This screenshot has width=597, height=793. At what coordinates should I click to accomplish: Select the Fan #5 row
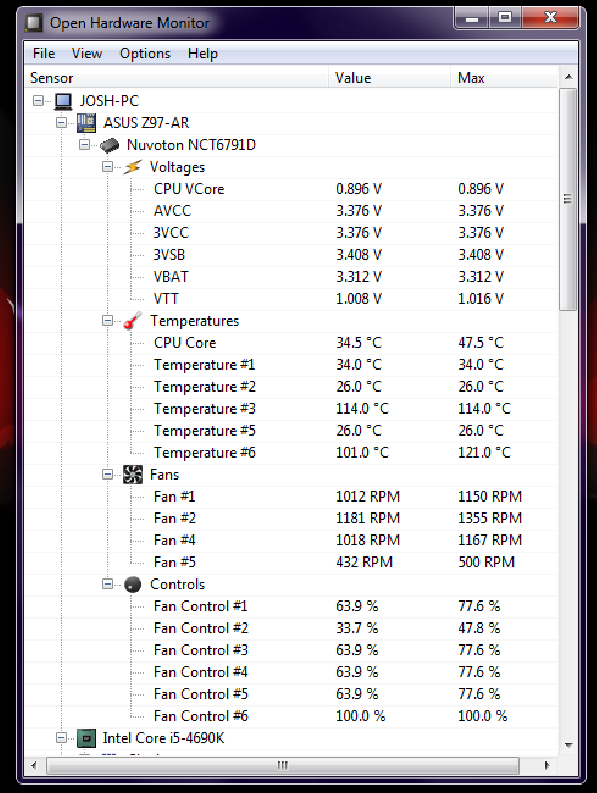(x=292, y=562)
